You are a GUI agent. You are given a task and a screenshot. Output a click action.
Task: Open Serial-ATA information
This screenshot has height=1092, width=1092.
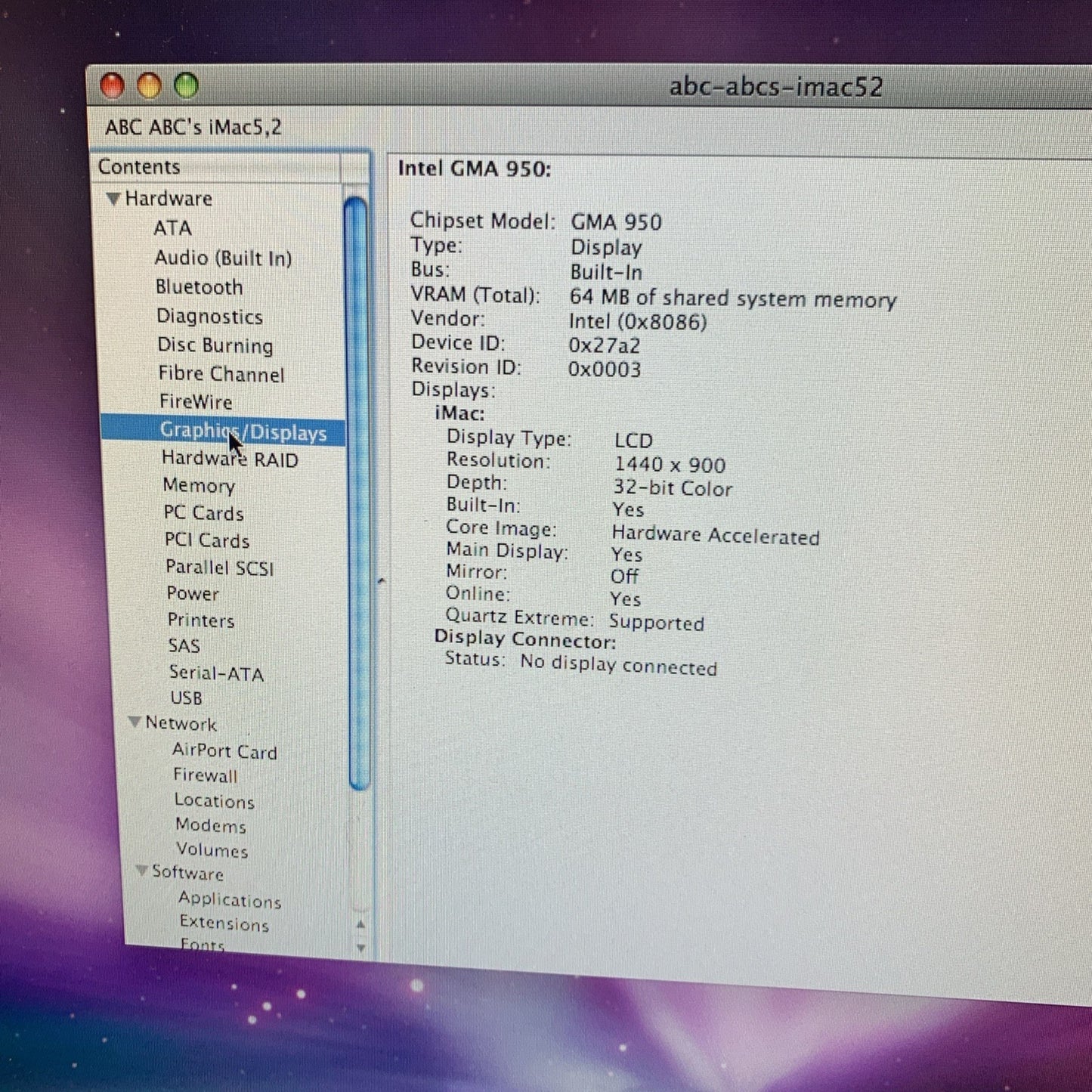click(x=216, y=673)
